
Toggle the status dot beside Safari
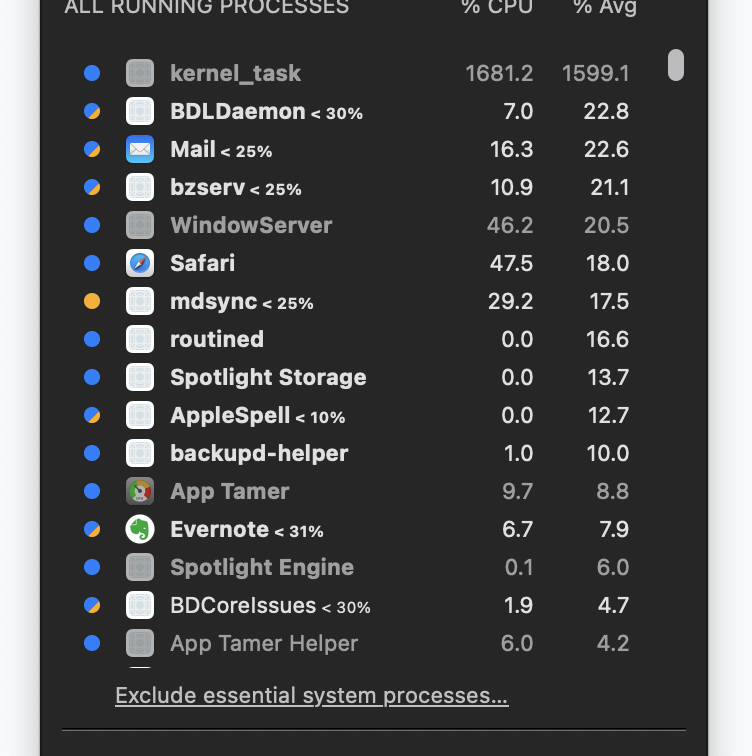92,263
